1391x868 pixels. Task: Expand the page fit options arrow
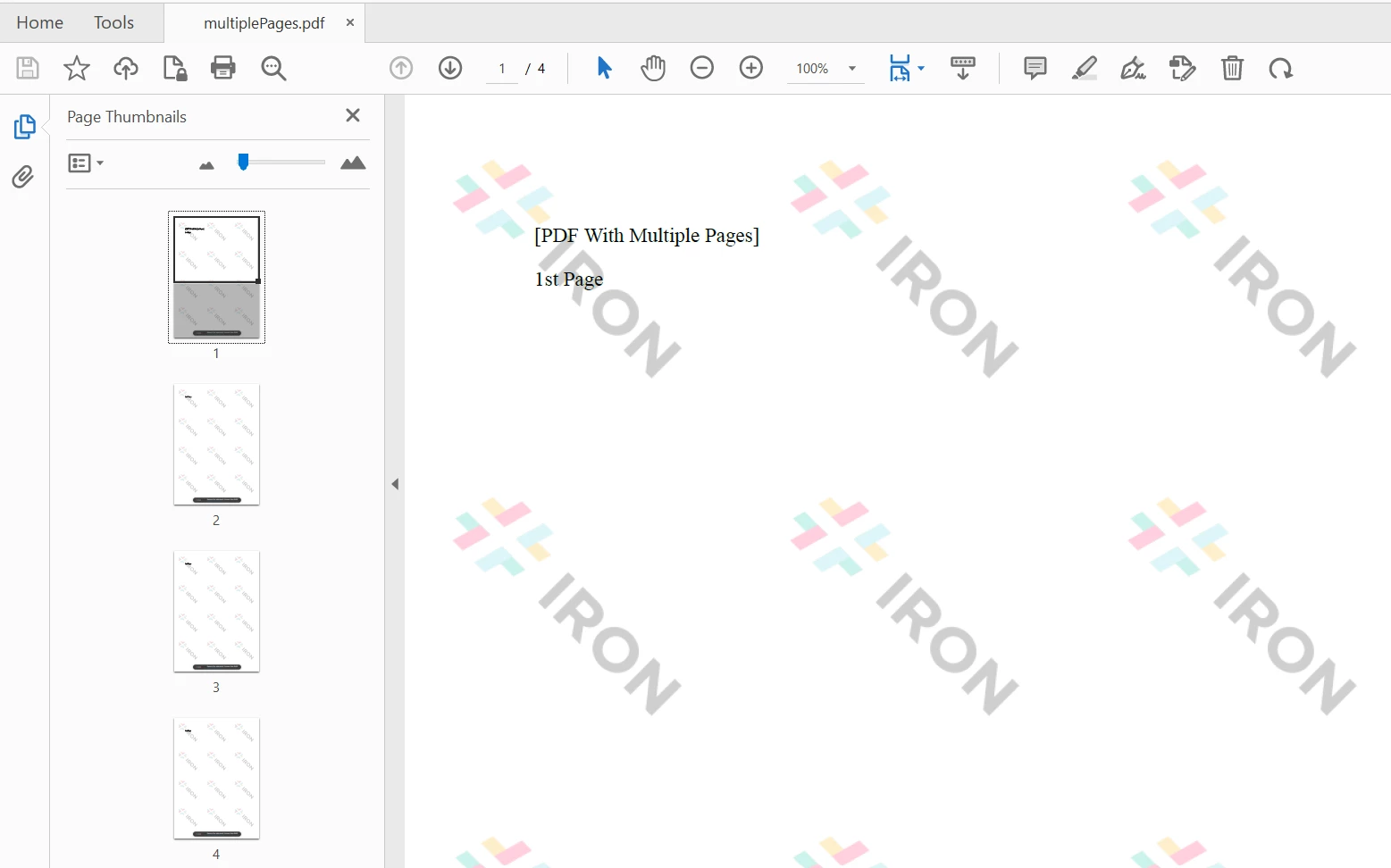coord(921,69)
